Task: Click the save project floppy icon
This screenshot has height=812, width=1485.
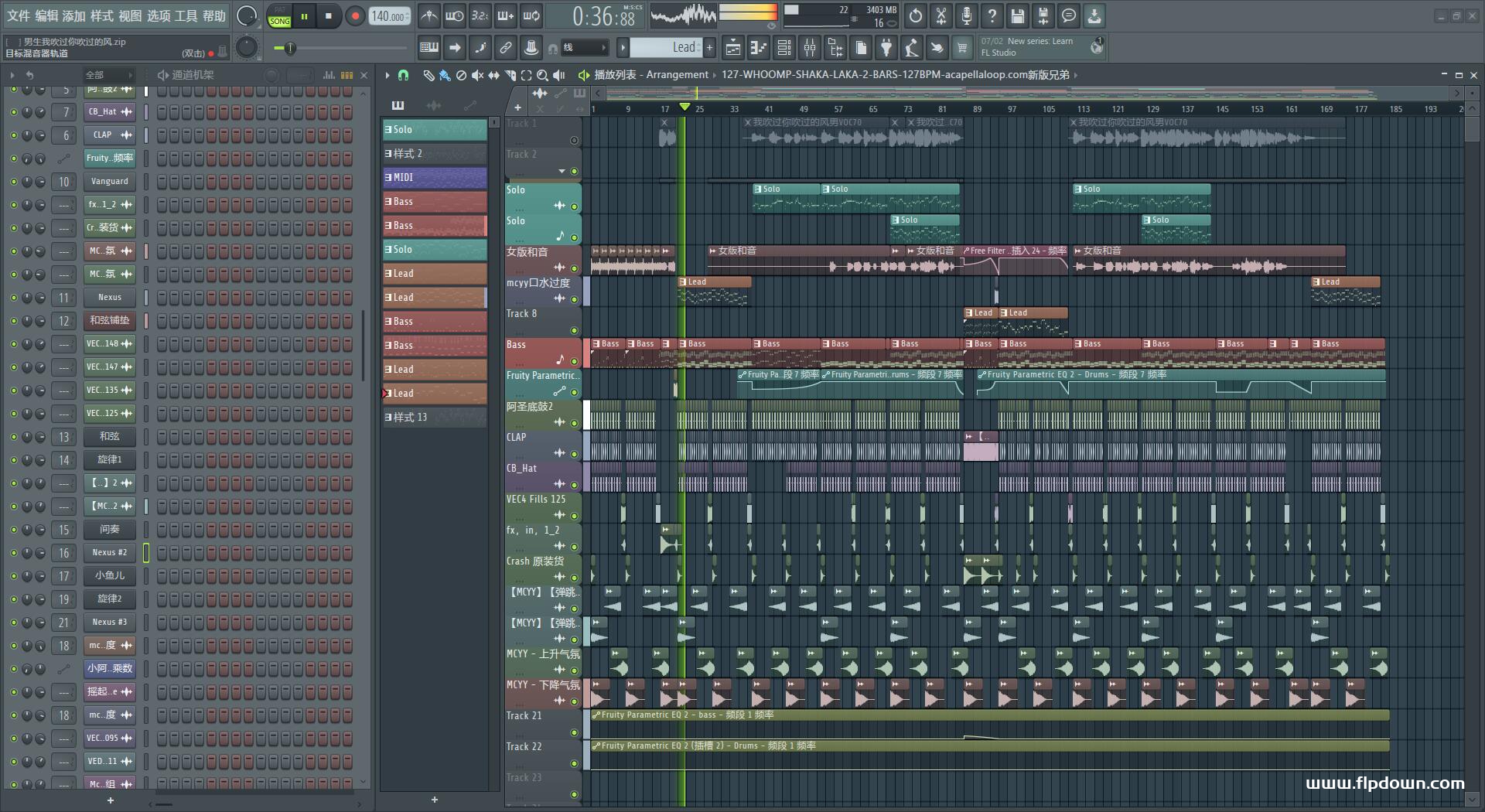Action: tap(1018, 15)
